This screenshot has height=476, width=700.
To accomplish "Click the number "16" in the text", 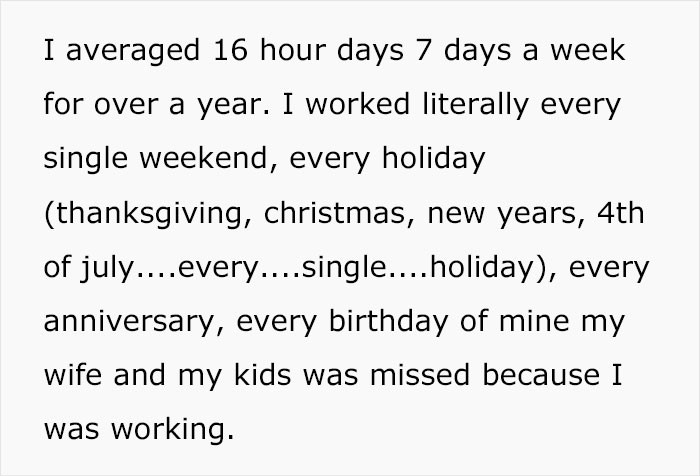I will point(227,51).
